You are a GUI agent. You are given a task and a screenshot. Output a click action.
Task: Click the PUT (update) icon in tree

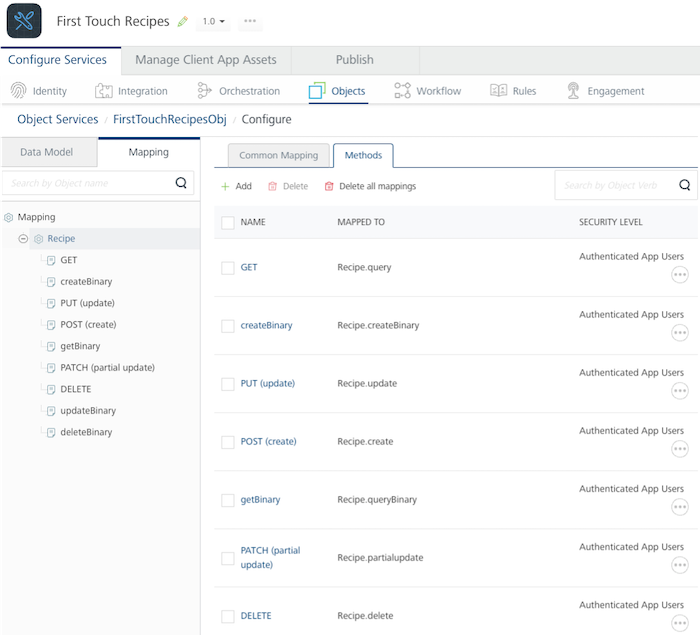pyautogui.click(x=51, y=303)
